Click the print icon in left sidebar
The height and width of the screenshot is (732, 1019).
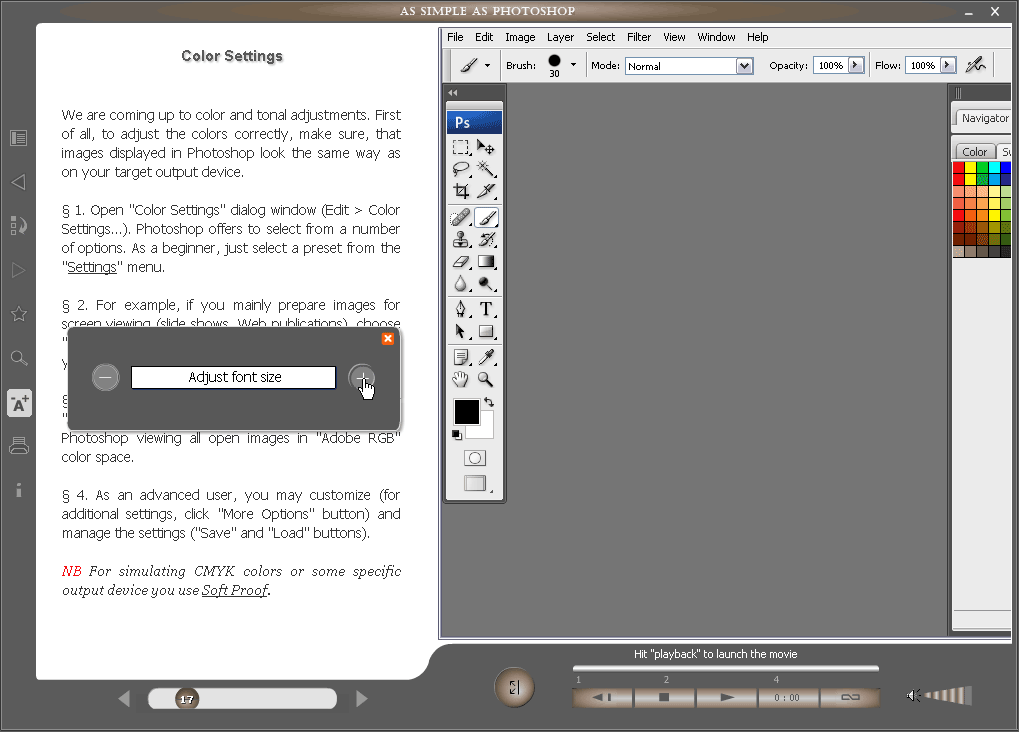pos(19,446)
